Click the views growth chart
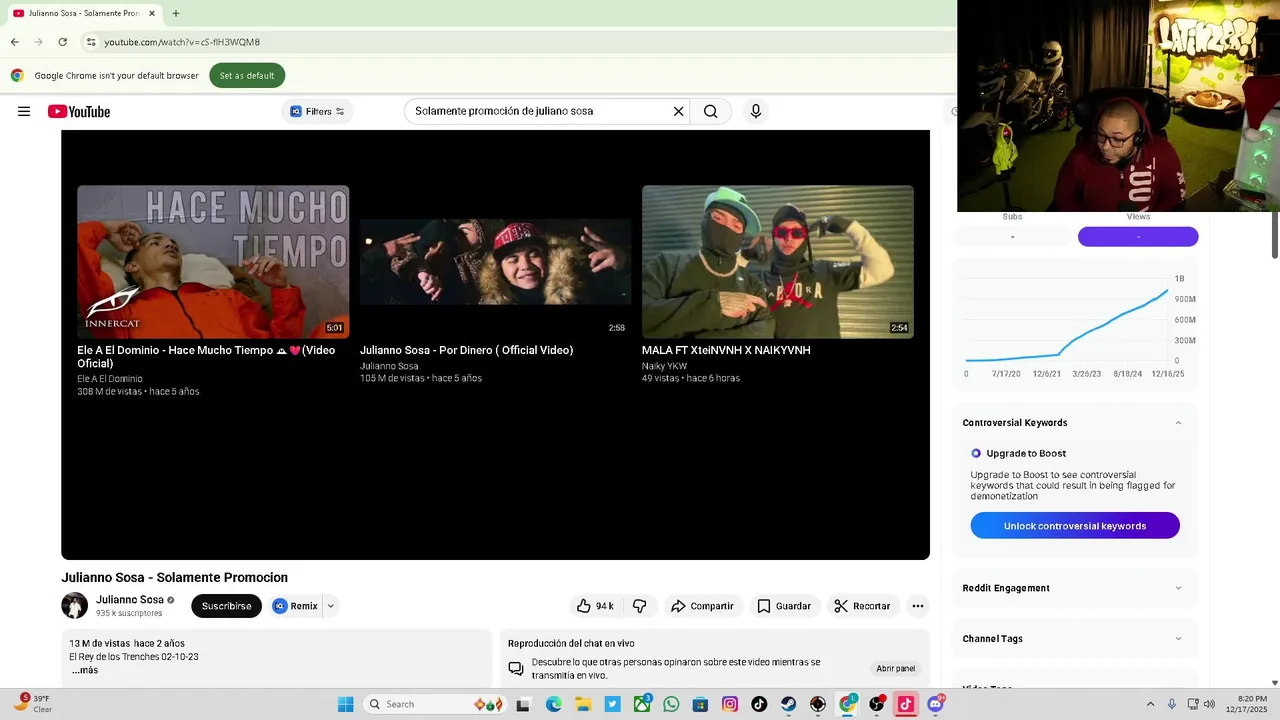 [1075, 325]
